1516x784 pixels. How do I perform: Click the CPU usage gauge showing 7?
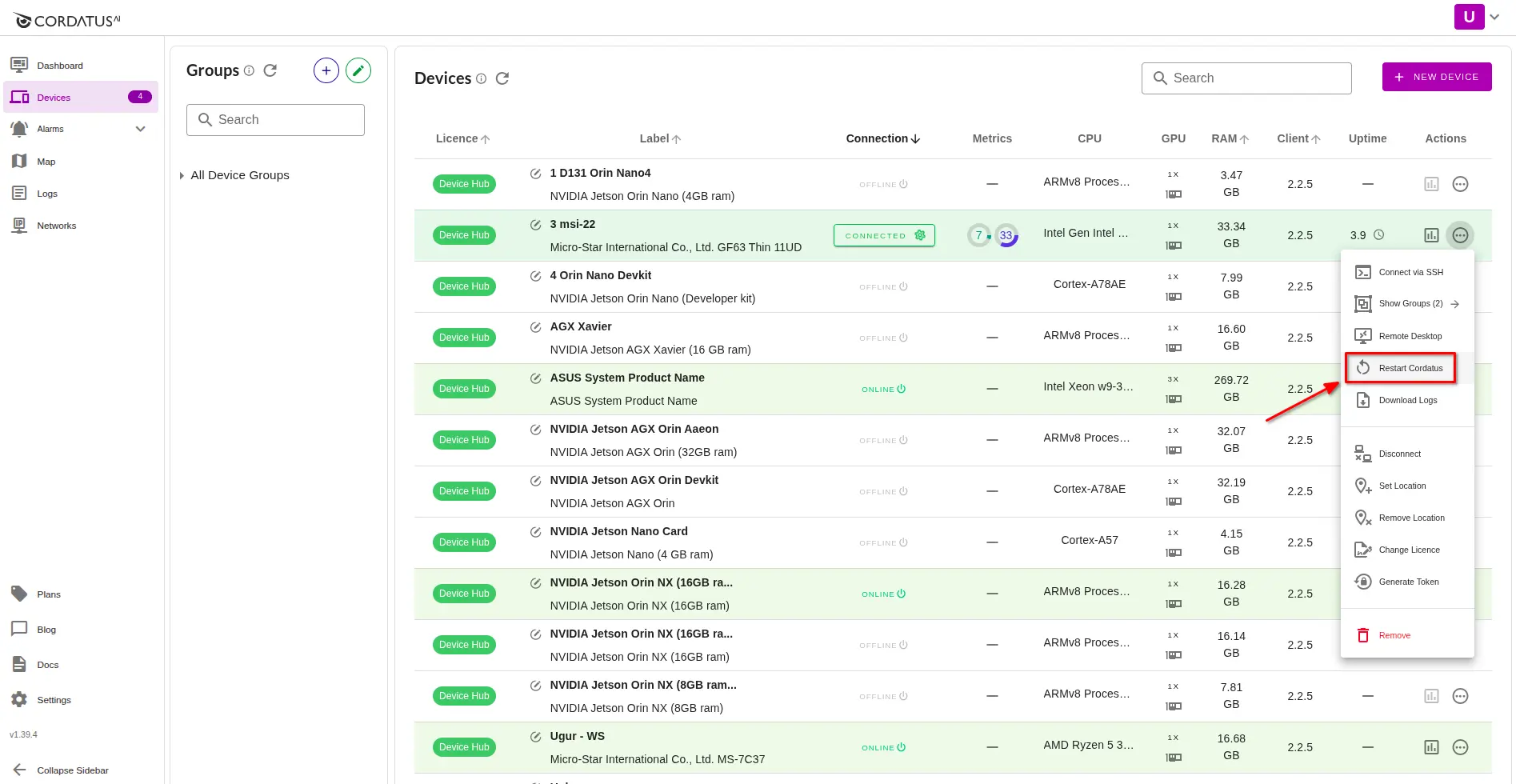click(978, 235)
